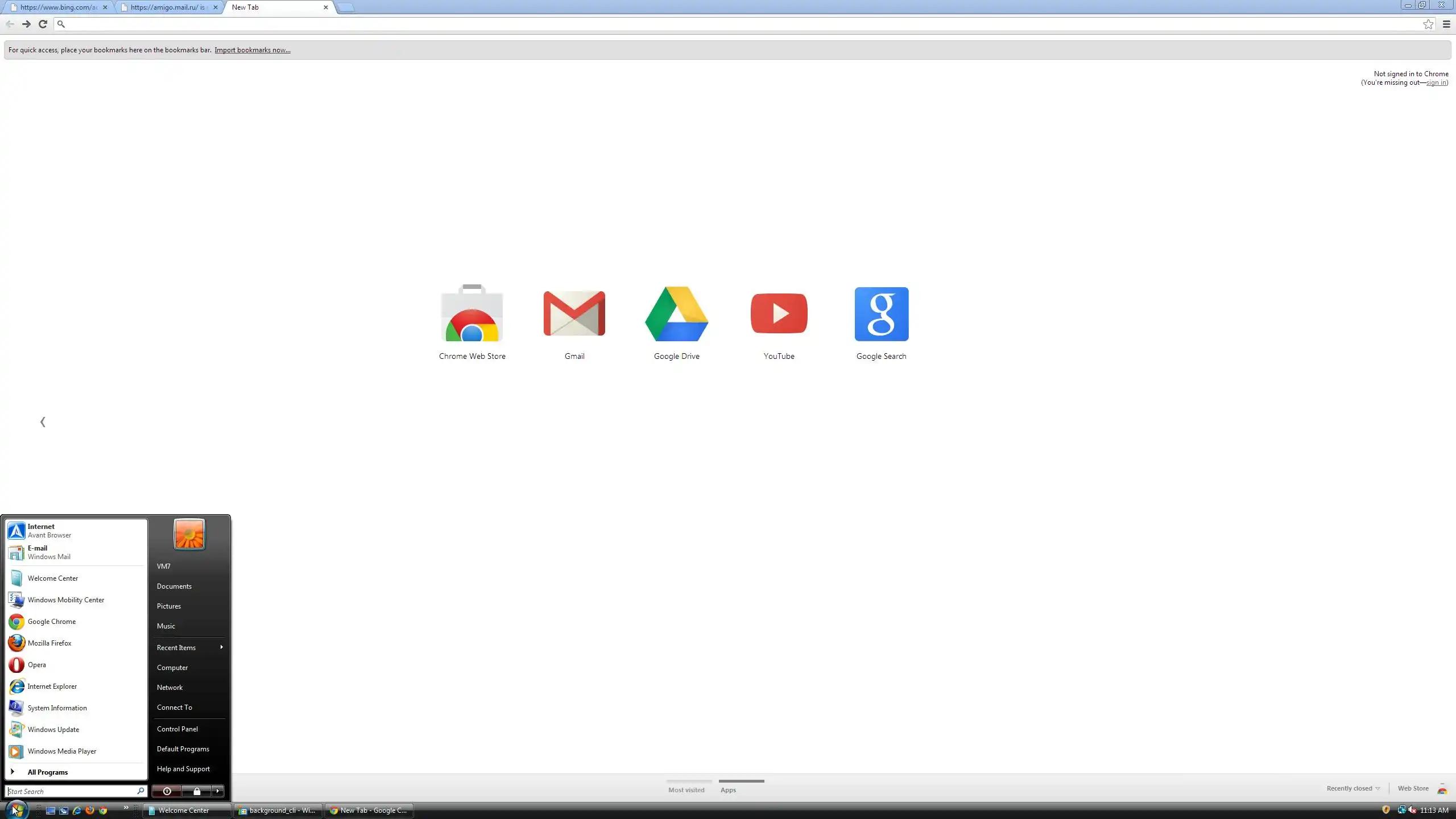Open the Chrome hamburger menu icon
This screenshot has width=1456, height=819.
[1446, 24]
